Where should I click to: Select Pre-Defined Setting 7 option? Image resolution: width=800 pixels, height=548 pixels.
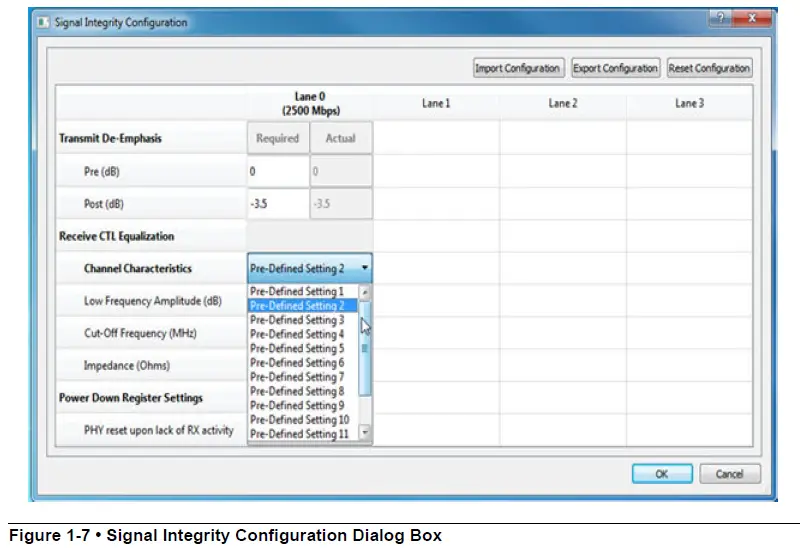[x=303, y=377]
